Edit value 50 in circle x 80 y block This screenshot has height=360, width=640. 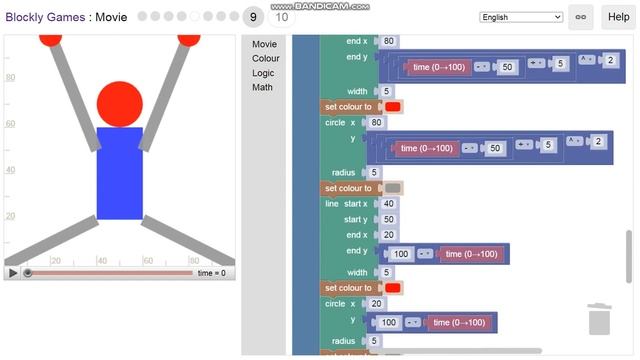(495, 148)
